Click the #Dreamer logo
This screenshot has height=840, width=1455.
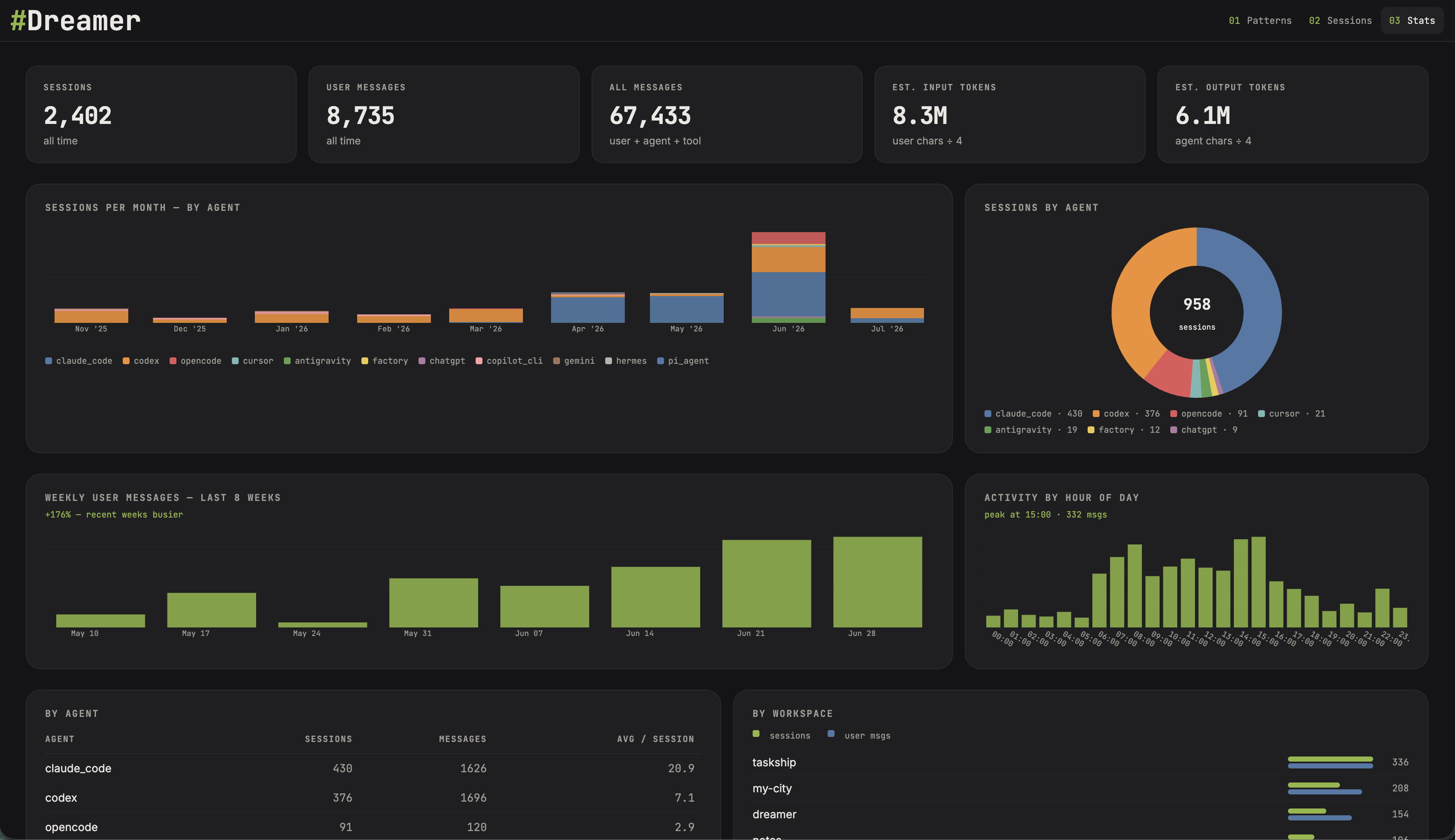click(x=75, y=21)
